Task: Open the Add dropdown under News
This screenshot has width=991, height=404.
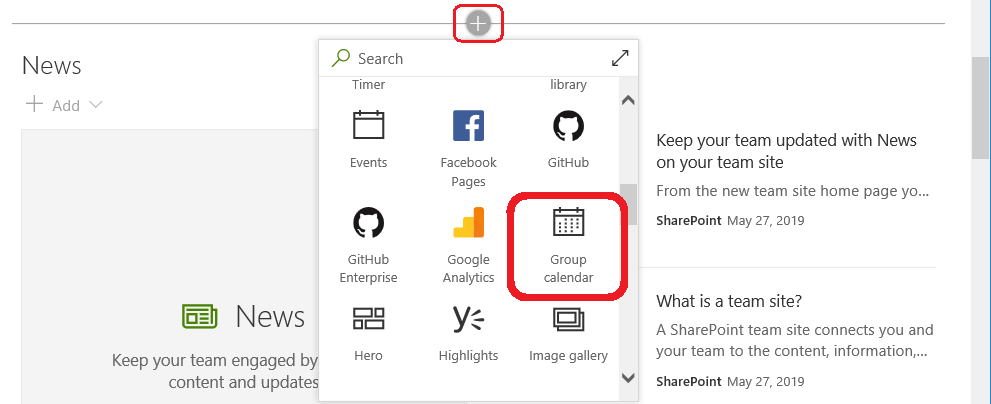Action: pos(64,105)
